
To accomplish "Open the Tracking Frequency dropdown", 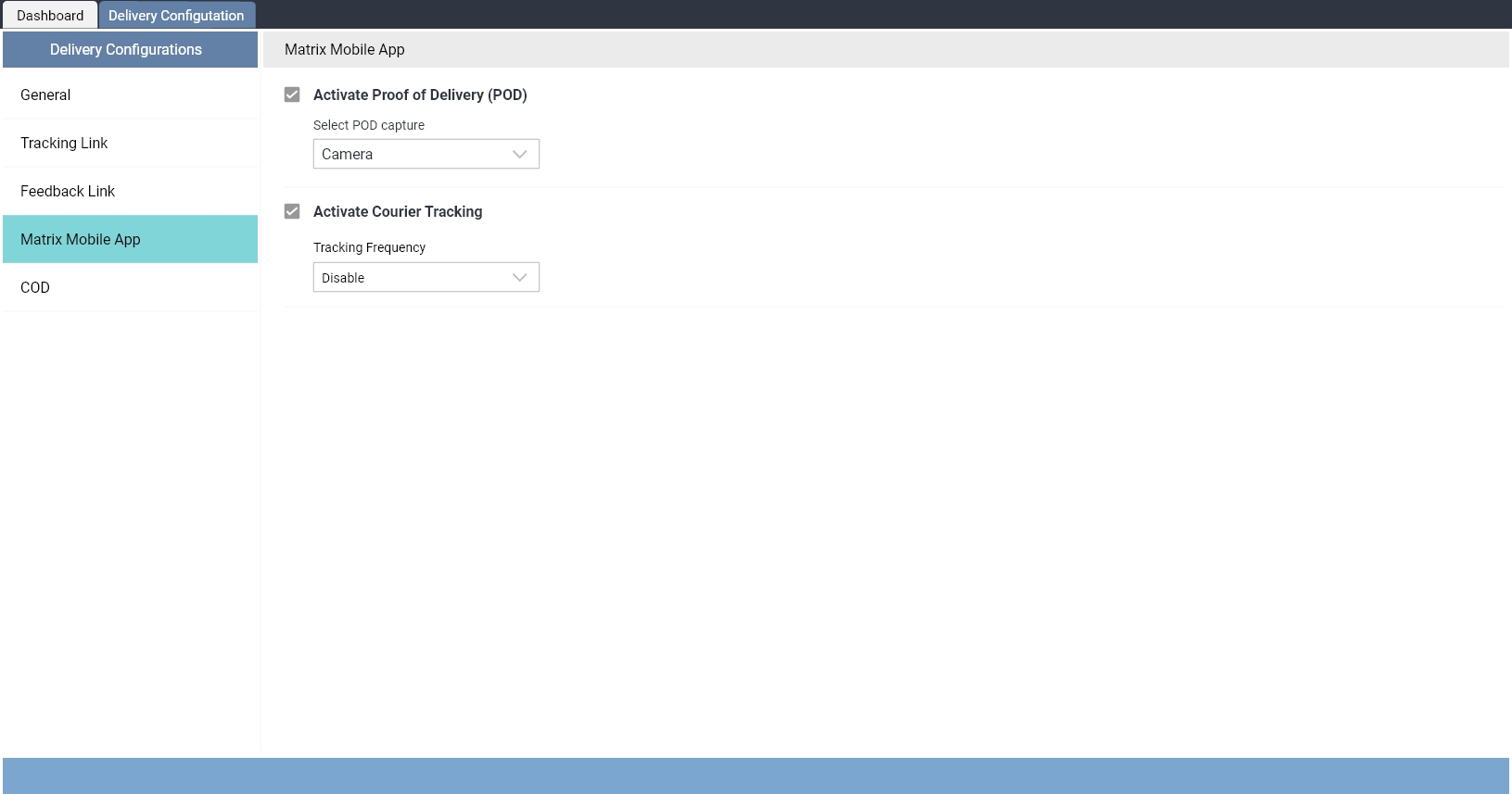I will click(426, 277).
